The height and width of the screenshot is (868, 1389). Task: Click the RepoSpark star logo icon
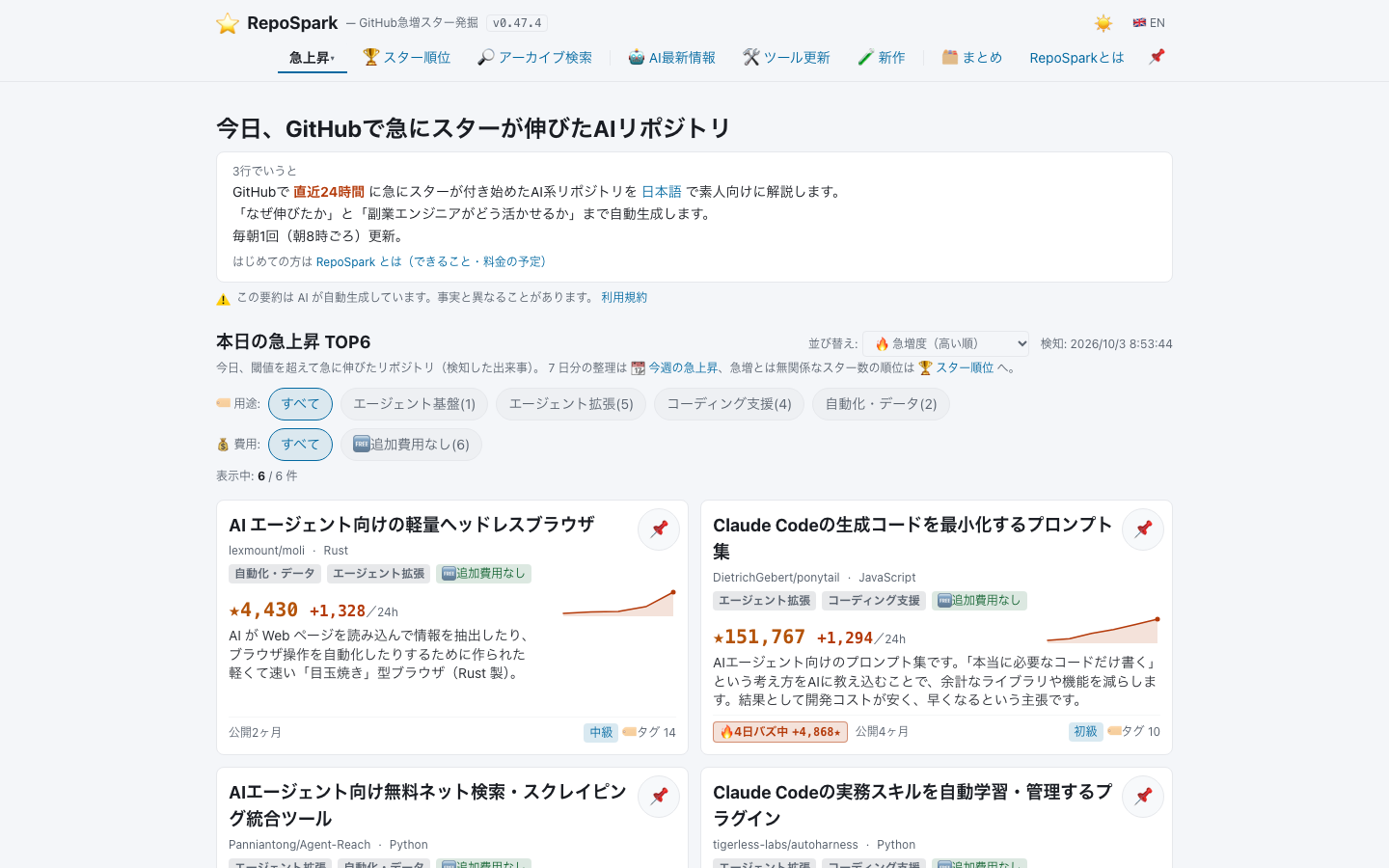pyautogui.click(x=228, y=23)
